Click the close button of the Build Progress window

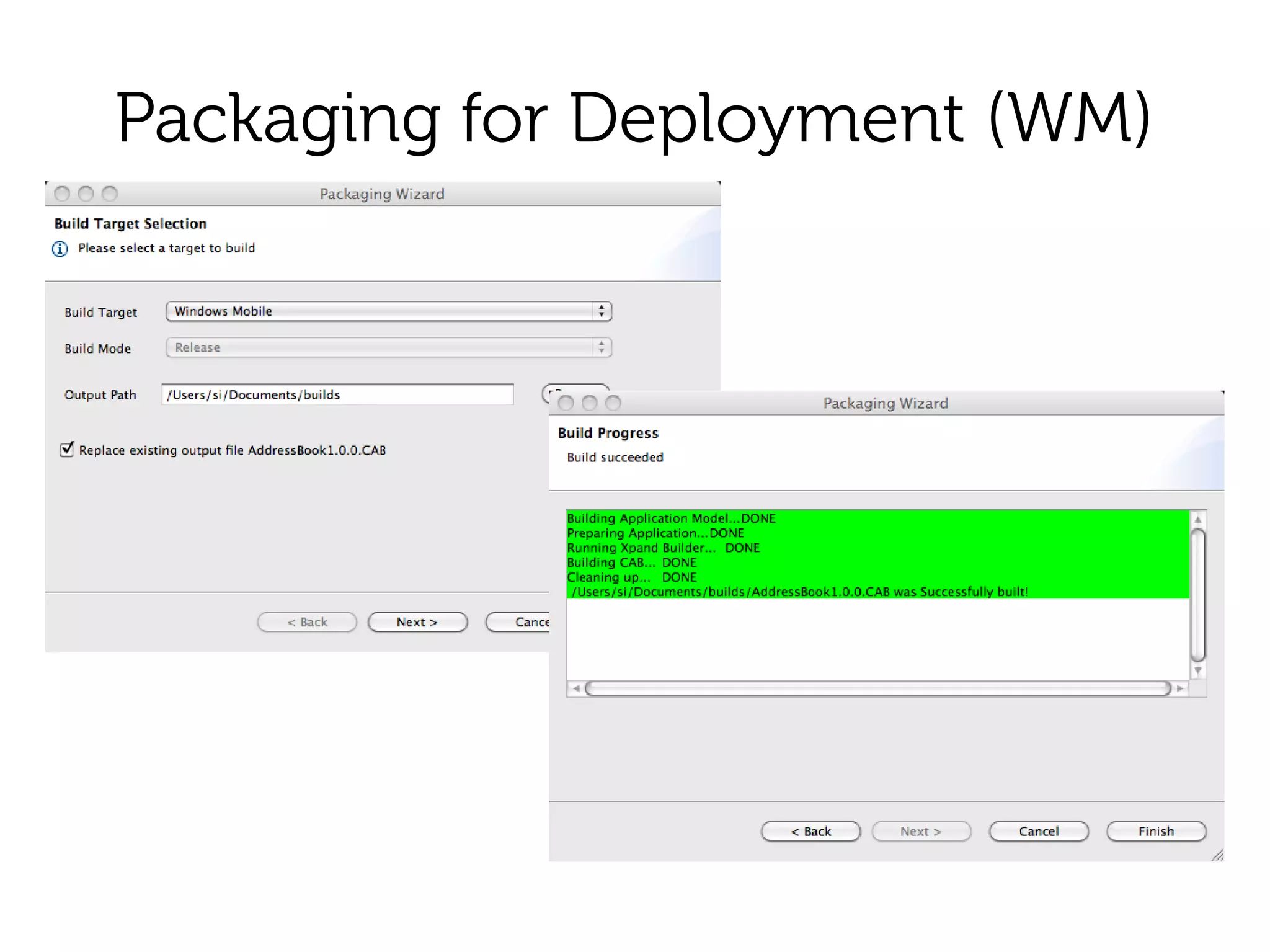[566, 403]
